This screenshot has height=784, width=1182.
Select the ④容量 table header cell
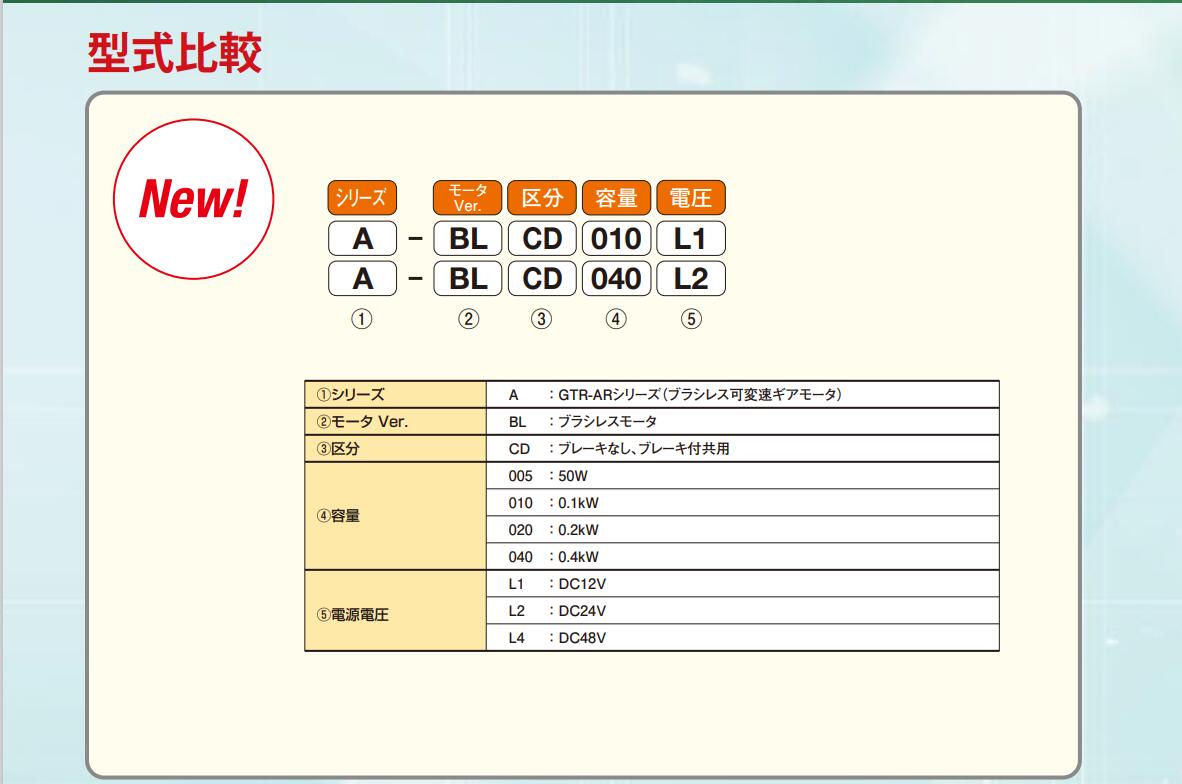coord(395,516)
